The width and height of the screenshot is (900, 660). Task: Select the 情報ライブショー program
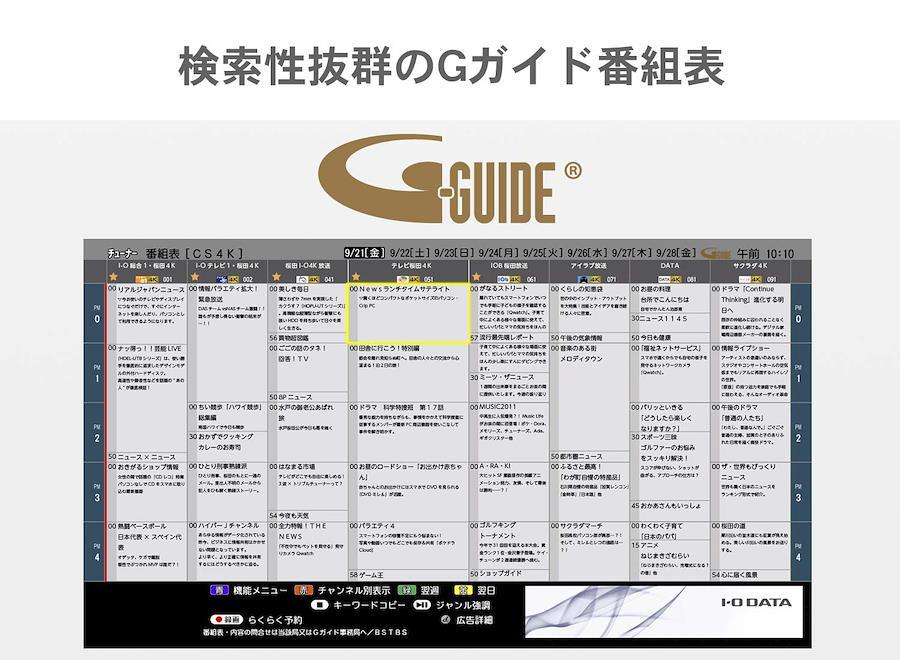[x=750, y=372]
